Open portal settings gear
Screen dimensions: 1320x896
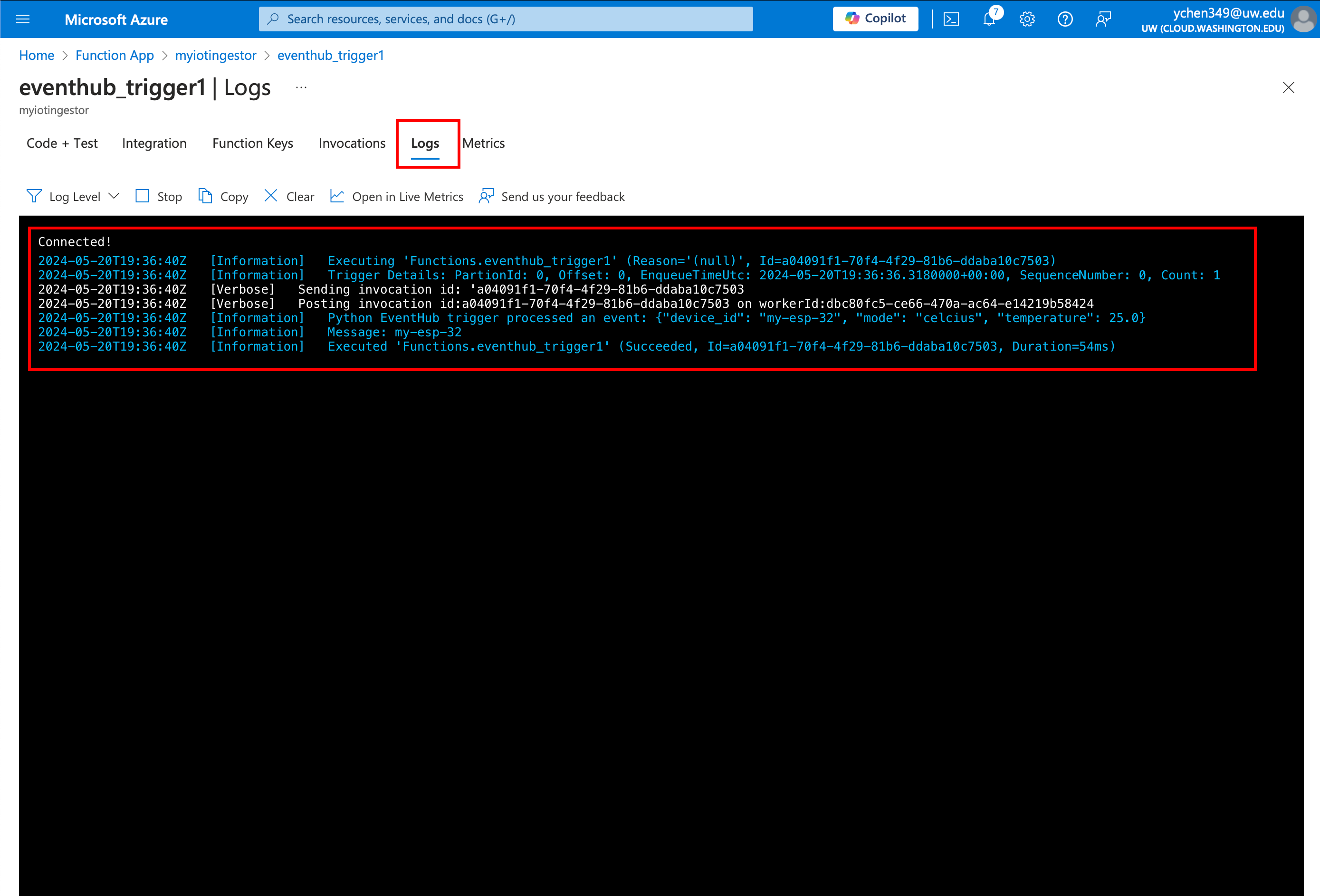pos(1026,19)
